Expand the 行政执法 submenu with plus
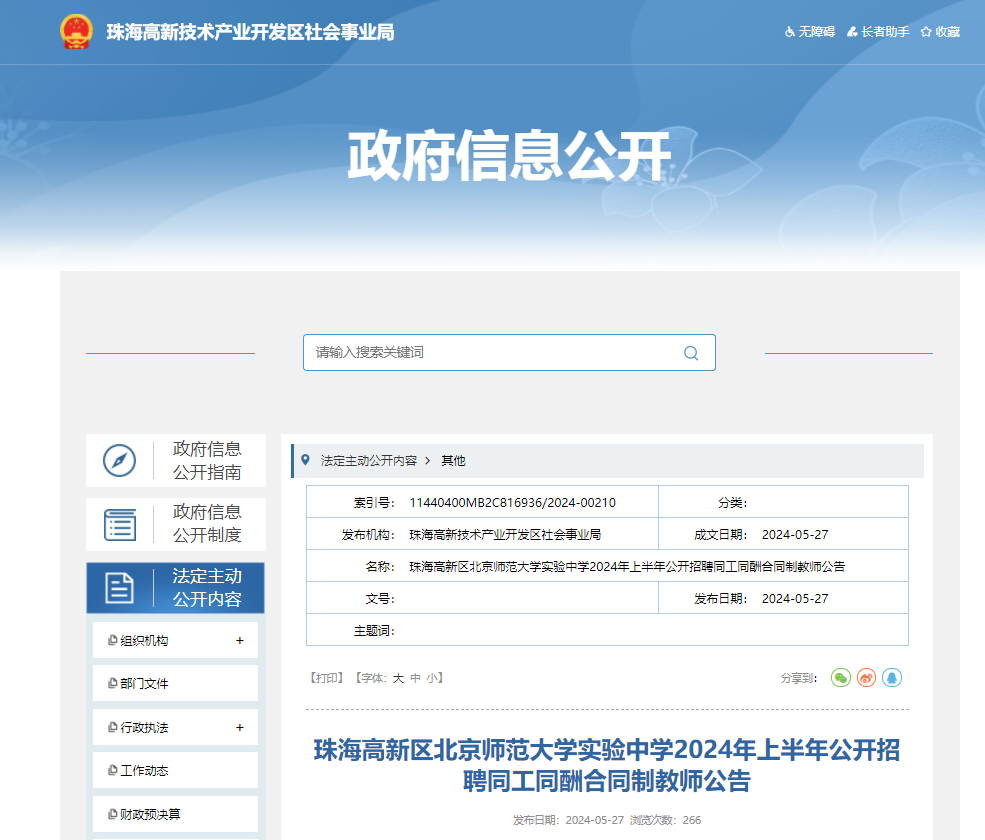Image resolution: width=985 pixels, height=840 pixels. coord(239,727)
